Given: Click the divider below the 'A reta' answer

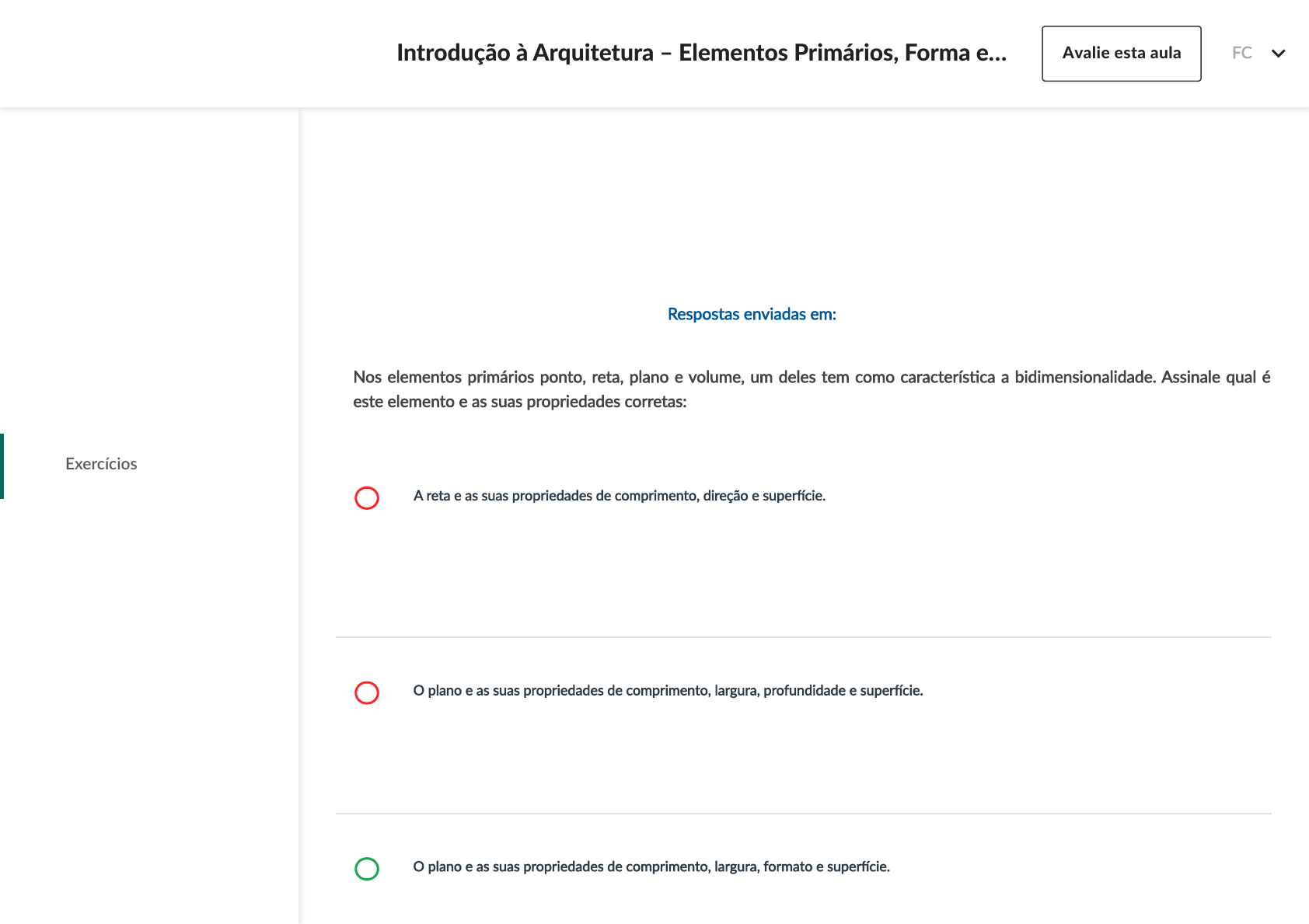Looking at the screenshot, I should 803,637.
